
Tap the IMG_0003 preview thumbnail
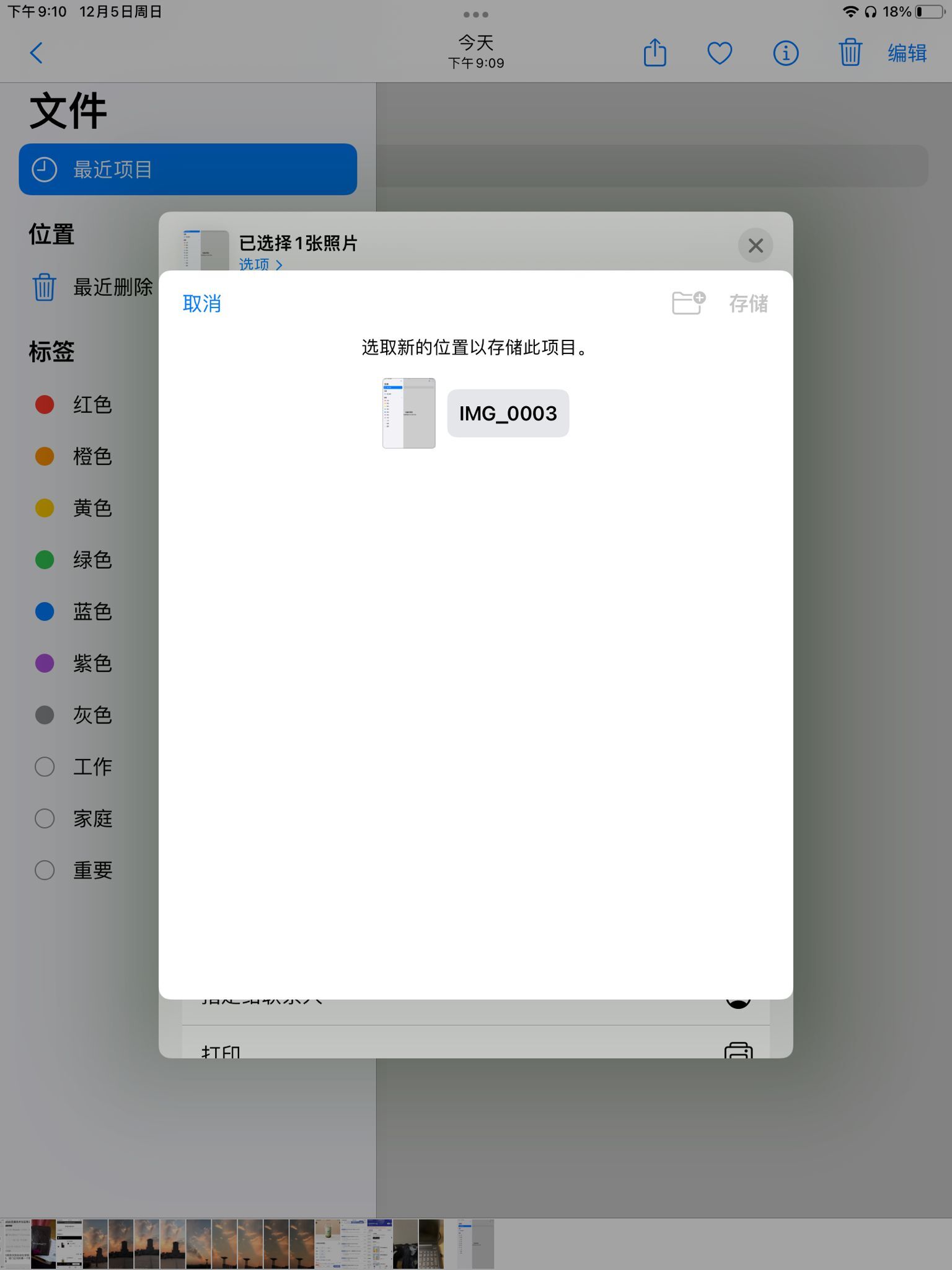point(409,413)
